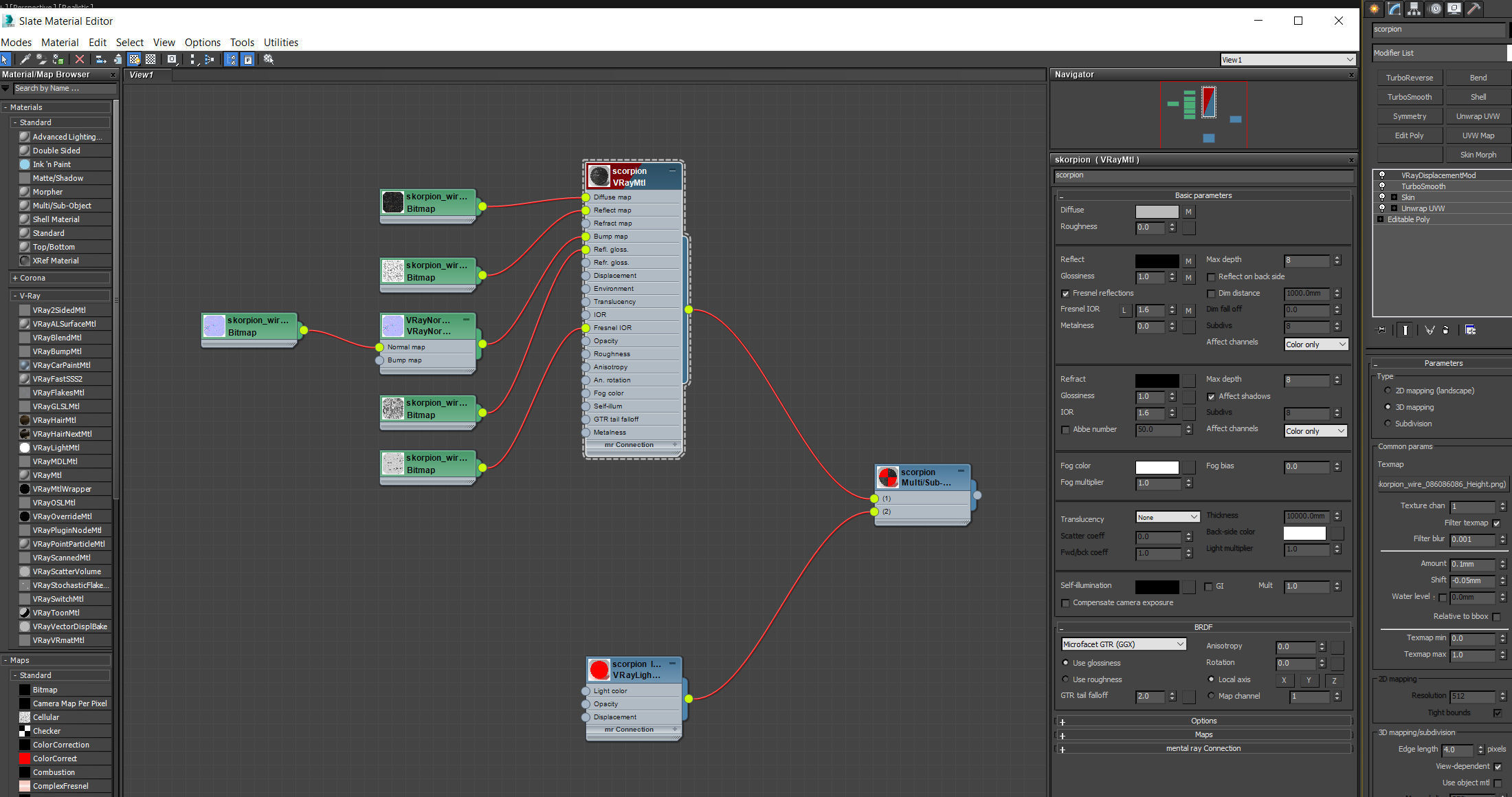Click the Diffuse color swatch
Viewport: 1512px width, 797px height.
1157,212
